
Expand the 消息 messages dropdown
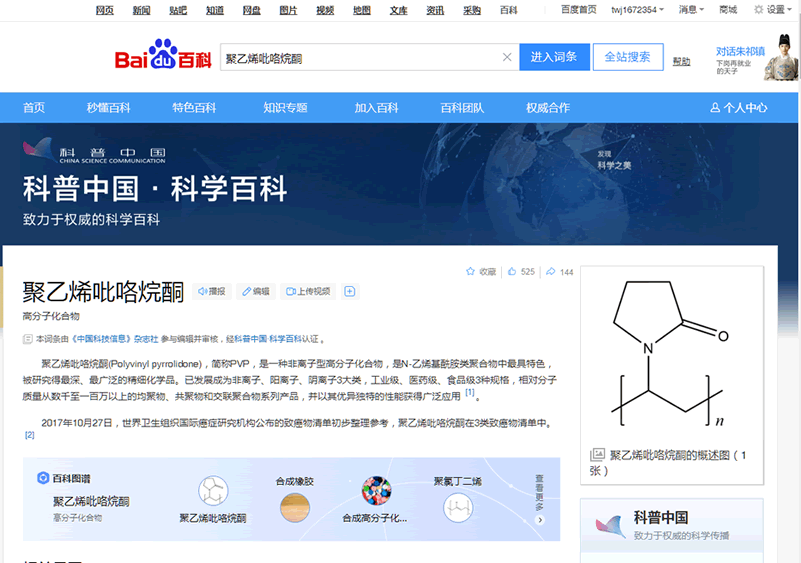(x=691, y=10)
